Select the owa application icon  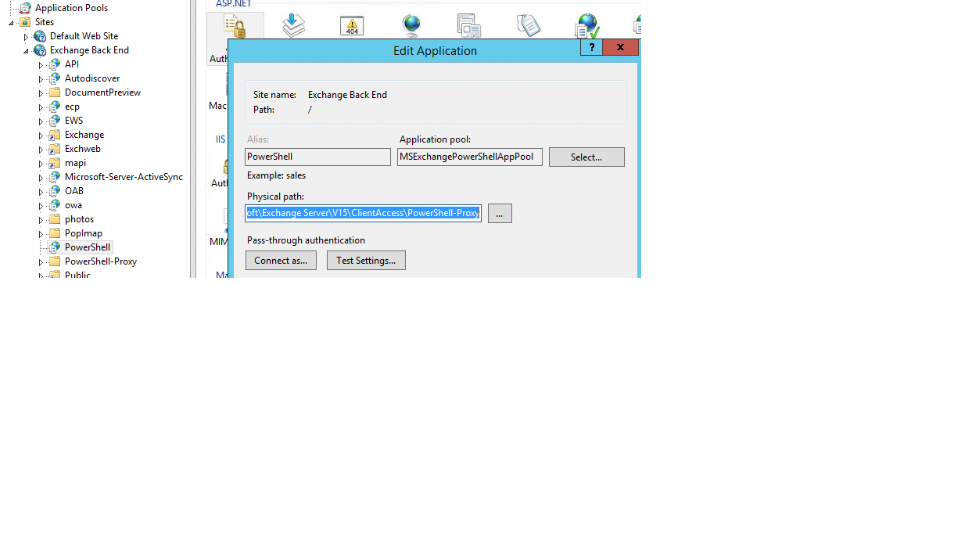click(54, 205)
